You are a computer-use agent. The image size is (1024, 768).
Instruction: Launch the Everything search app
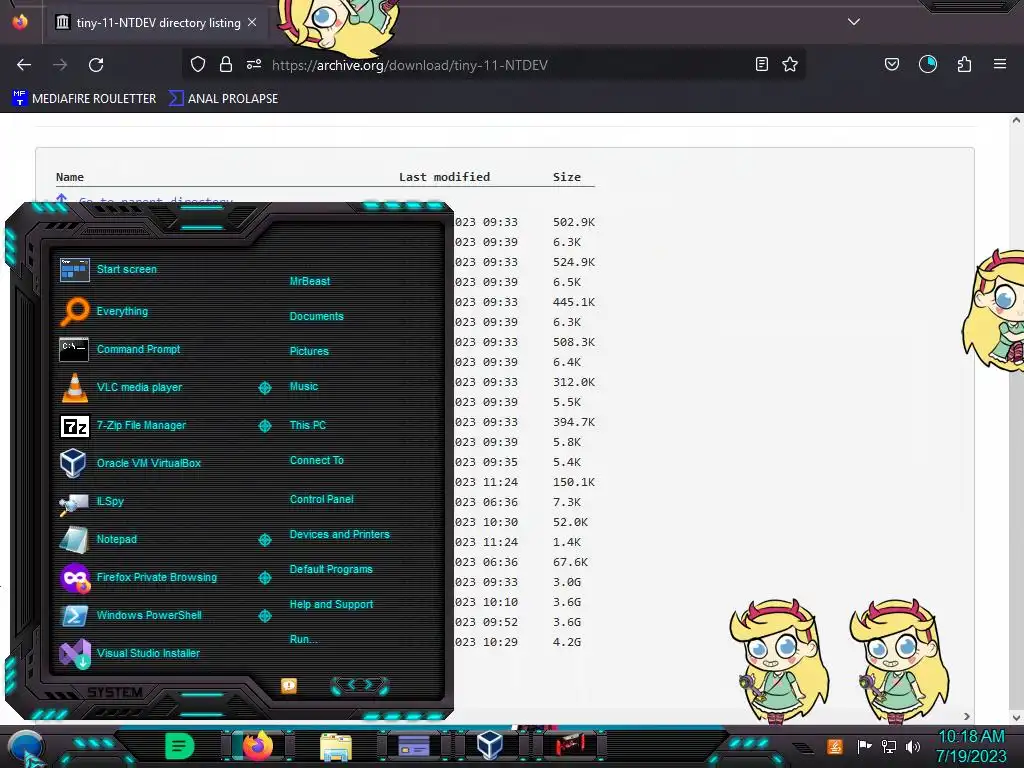(104, 311)
